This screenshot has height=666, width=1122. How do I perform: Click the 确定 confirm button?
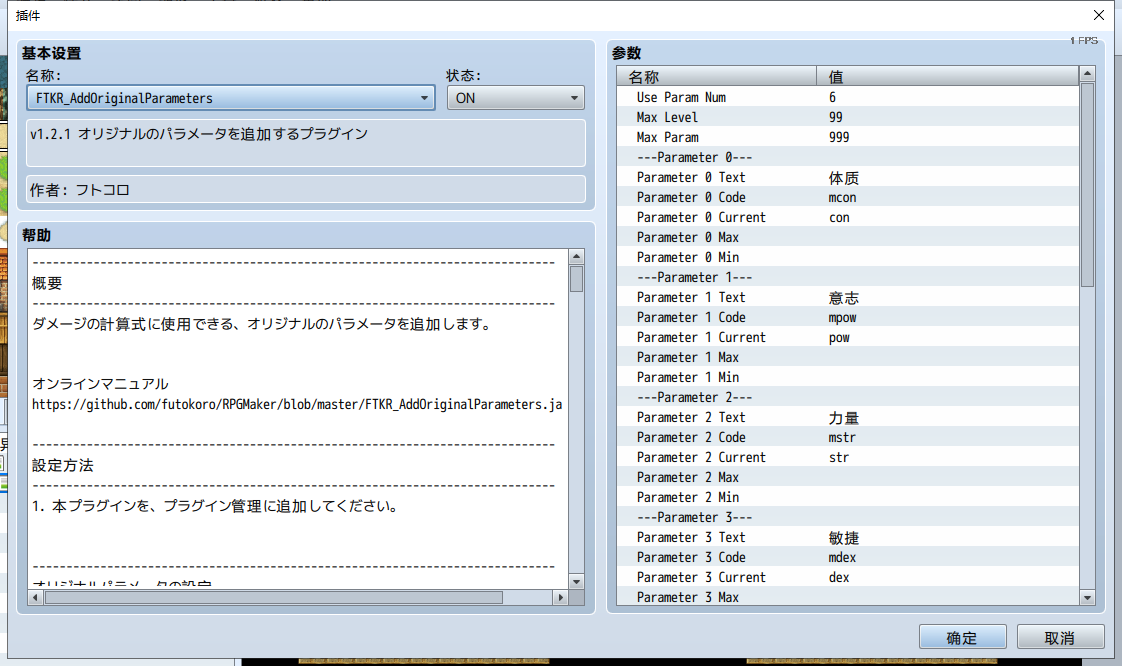pyautogui.click(x=962, y=637)
